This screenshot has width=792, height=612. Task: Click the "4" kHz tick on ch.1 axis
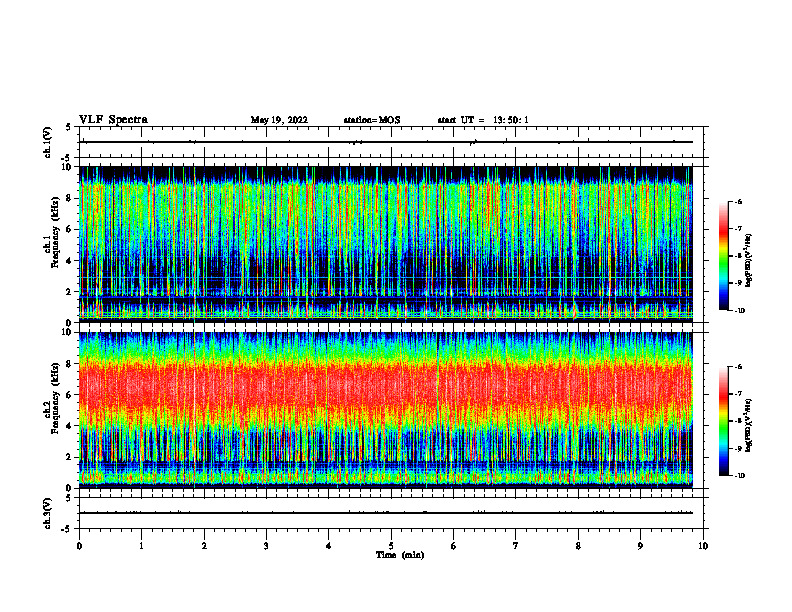pyautogui.click(x=70, y=261)
